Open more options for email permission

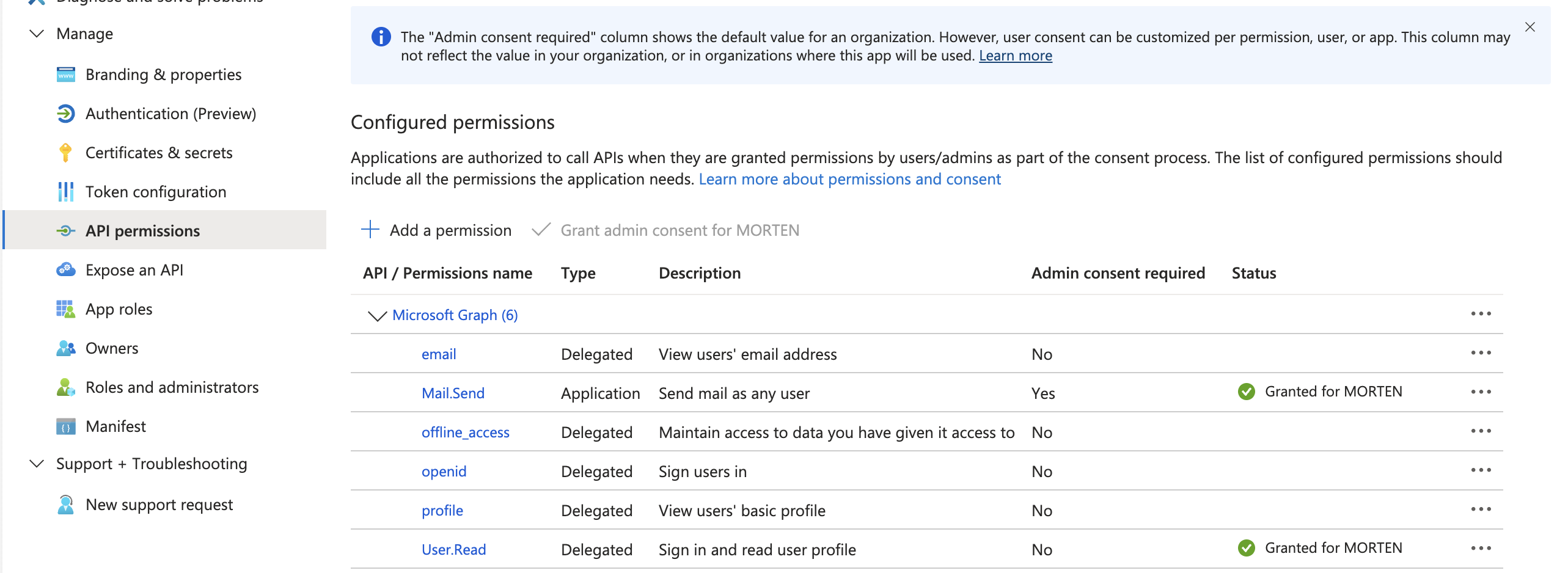pyautogui.click(x=1481, y=353)
